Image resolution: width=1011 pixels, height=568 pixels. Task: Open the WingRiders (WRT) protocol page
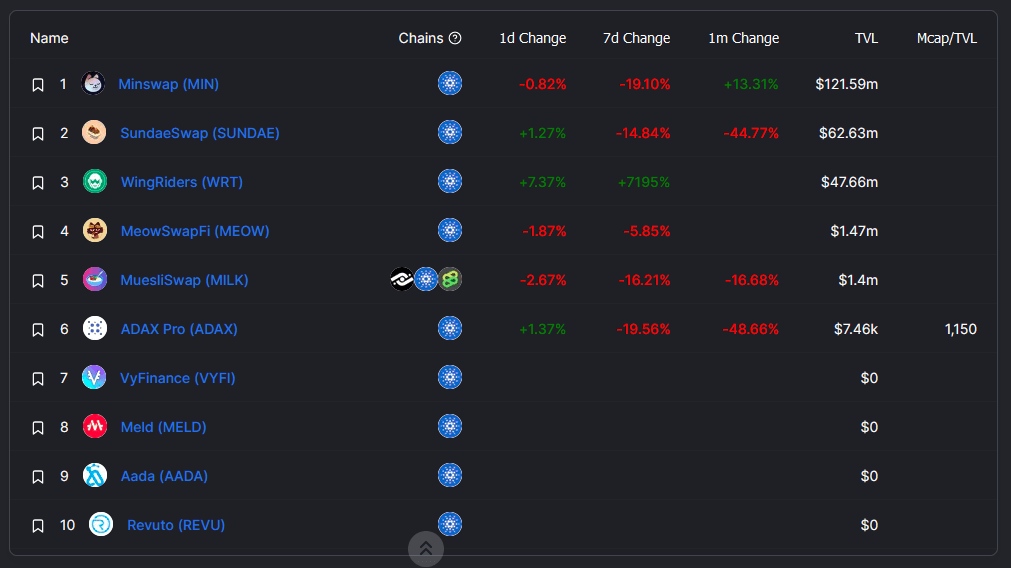point(182,182)
